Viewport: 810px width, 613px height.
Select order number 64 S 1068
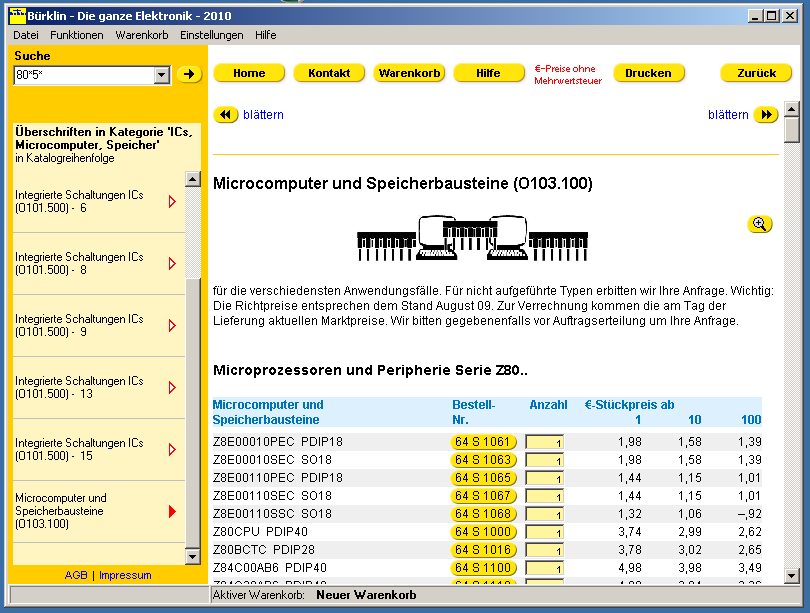coord(483,514)
